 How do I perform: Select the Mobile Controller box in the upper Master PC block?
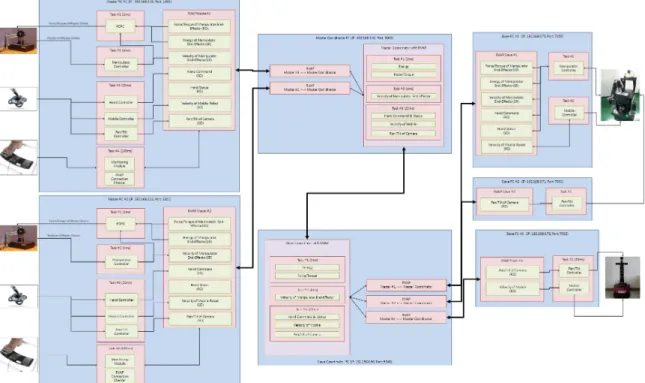pos(121,118)
